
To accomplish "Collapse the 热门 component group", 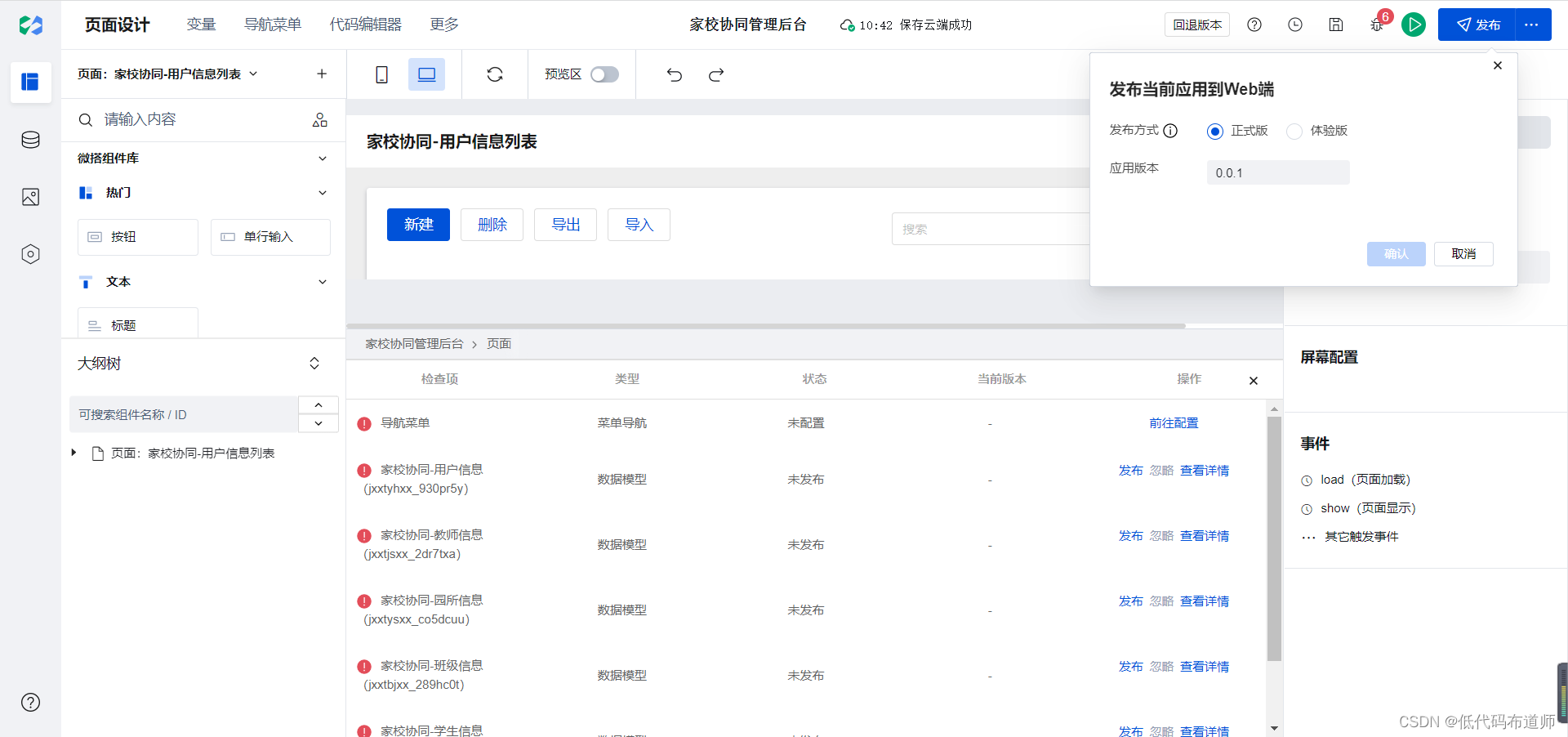I will (323, 193).
